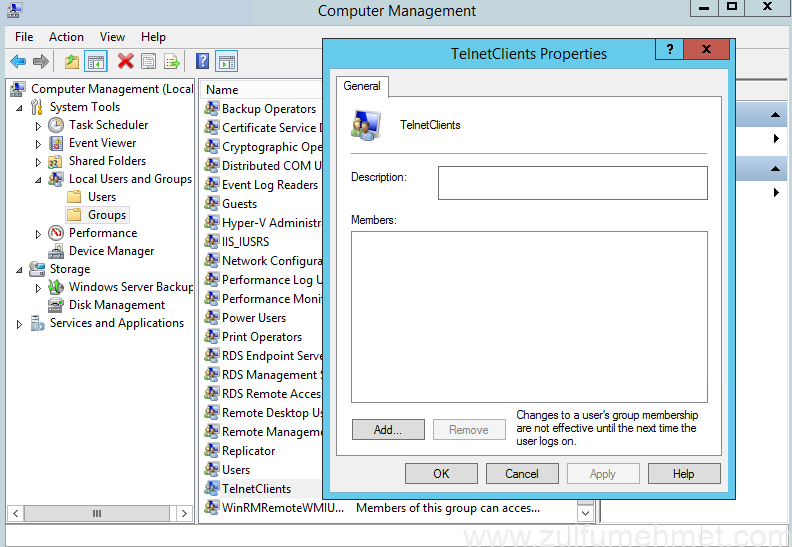
Task: Click the Up One Level toolbar icon
Action: point(72,62)
